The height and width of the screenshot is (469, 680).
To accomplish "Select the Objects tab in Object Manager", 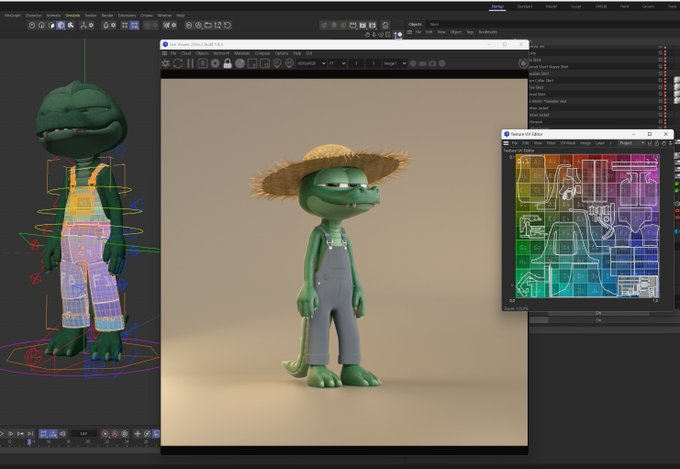I will (415, 24).
